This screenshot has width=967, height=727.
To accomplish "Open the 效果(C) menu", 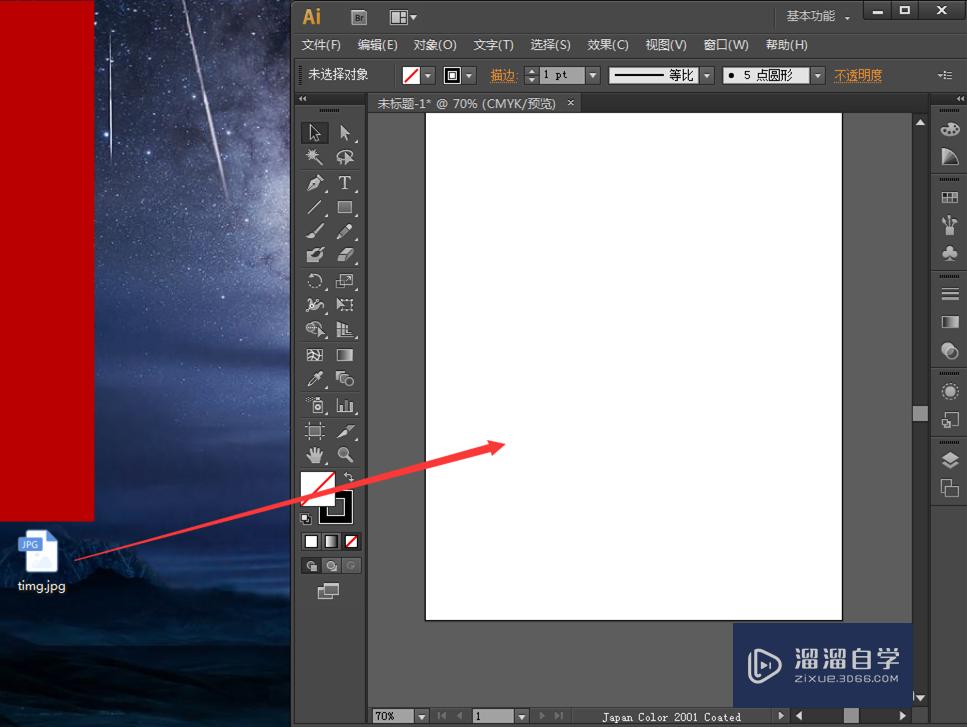I will coord(607,45).
